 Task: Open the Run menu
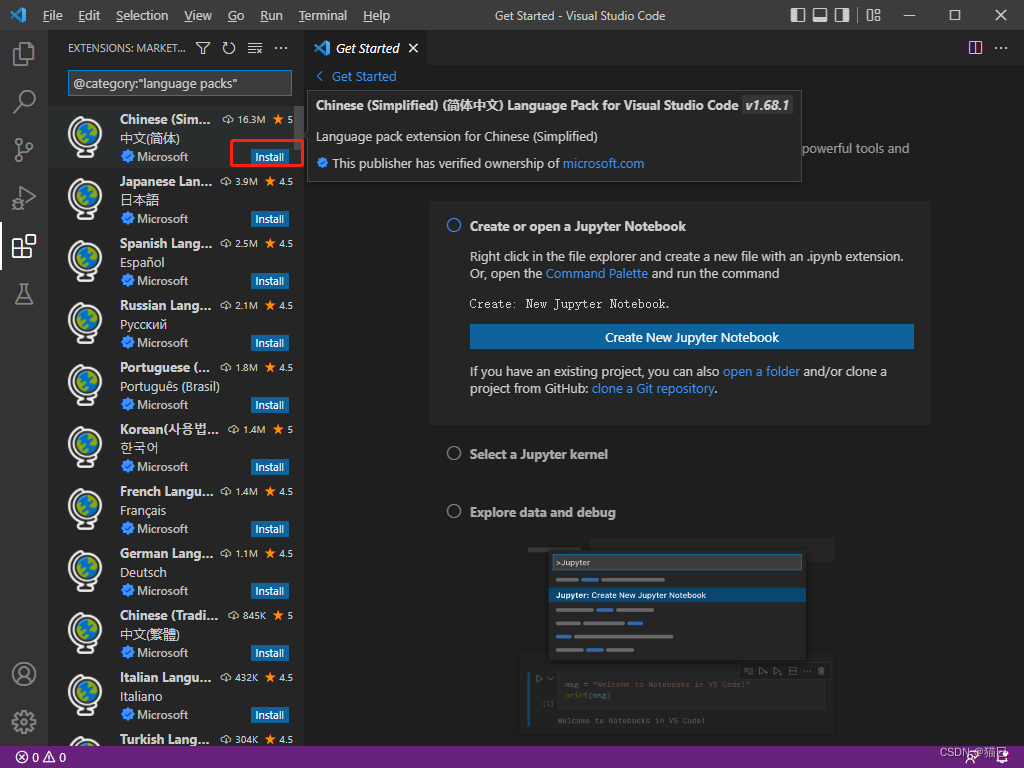click(x=271, y=15)
